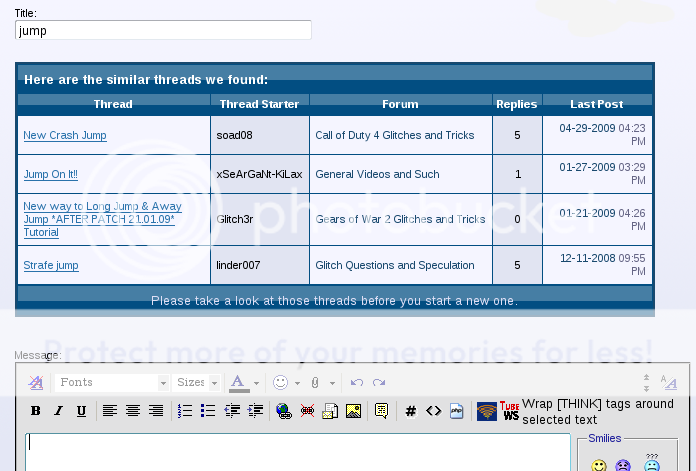This screenshot has width=696, height=471.
Task: Click the smiley face insert icon
Action: 281,382
